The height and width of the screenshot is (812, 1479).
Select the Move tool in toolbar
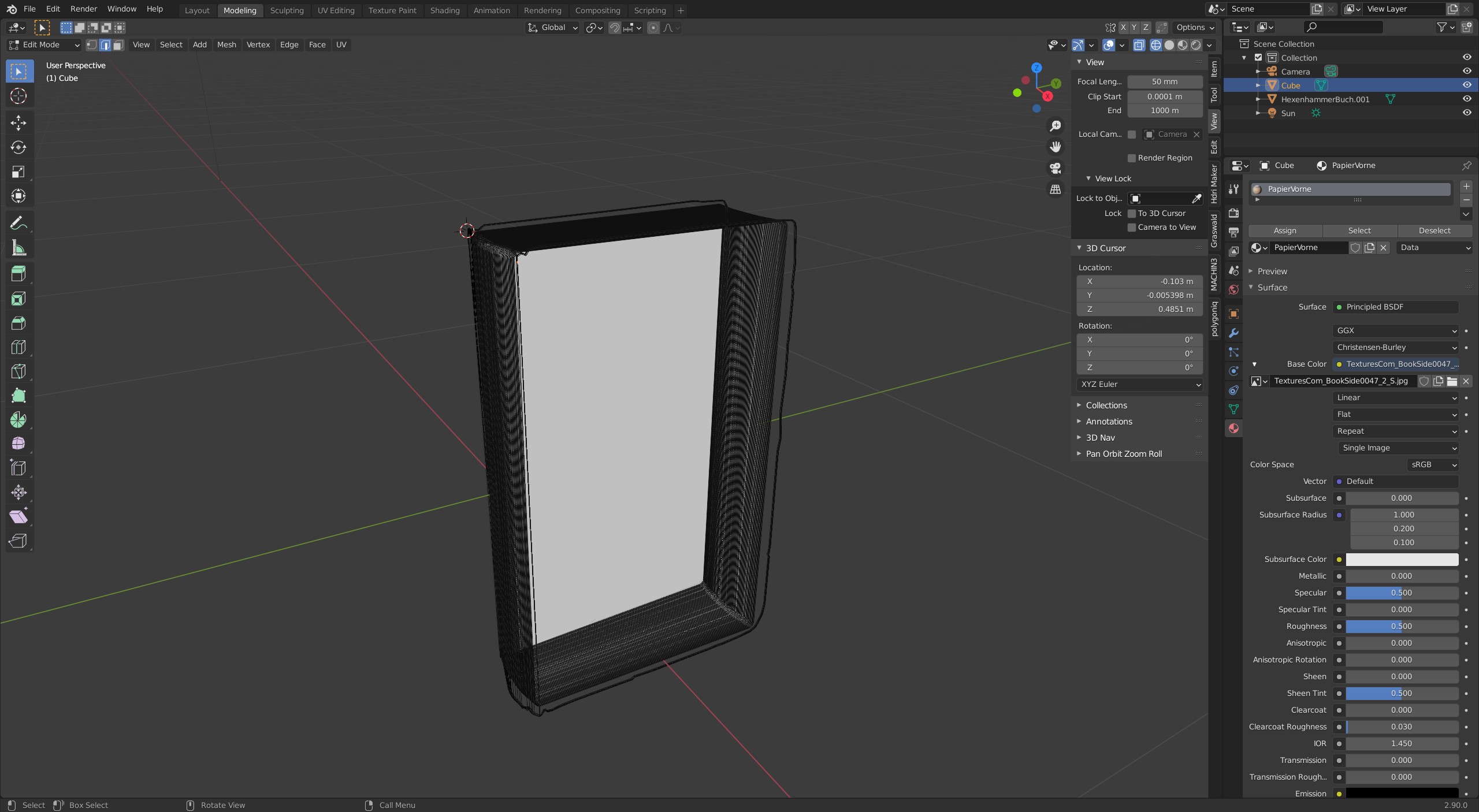(18, 122)
